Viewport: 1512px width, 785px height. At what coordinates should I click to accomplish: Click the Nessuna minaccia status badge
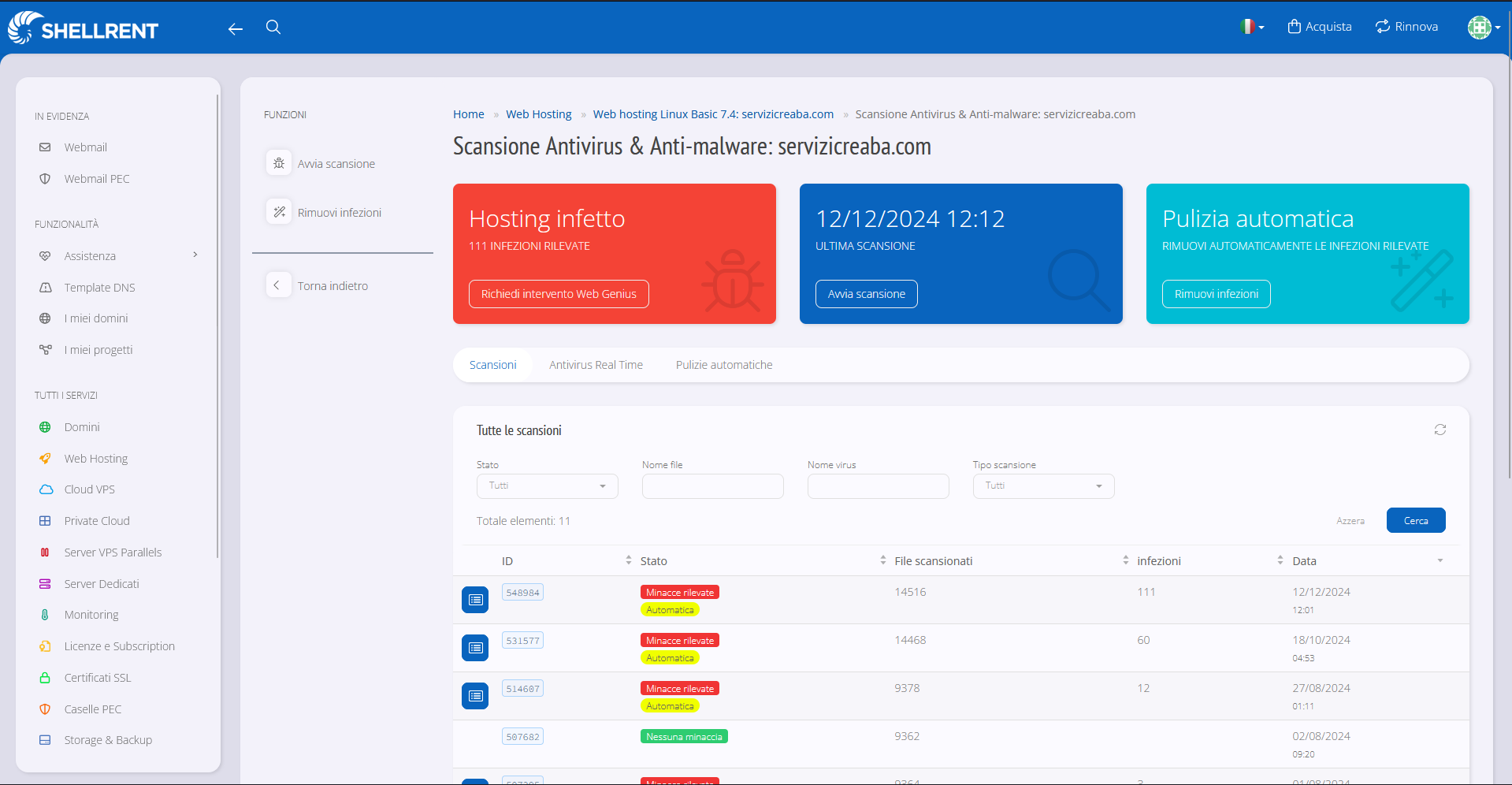pyautogui.click(x=684, y=737)
